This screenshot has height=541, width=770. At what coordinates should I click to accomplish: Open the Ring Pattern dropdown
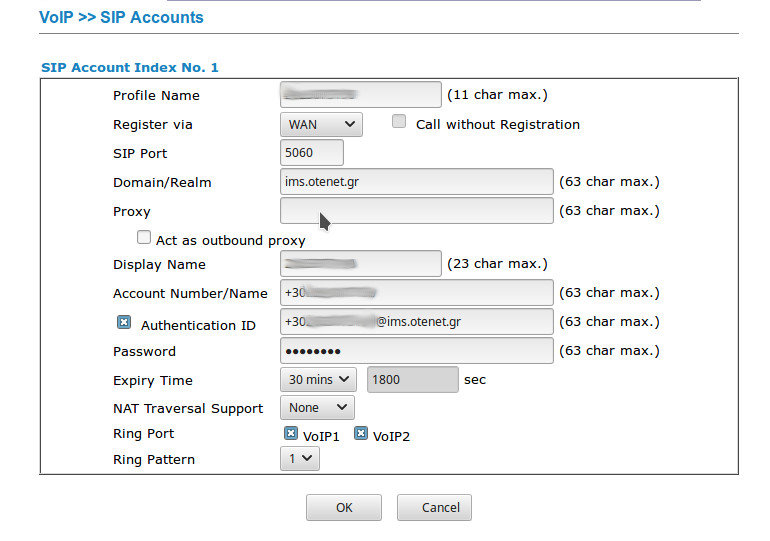(299, 459)
